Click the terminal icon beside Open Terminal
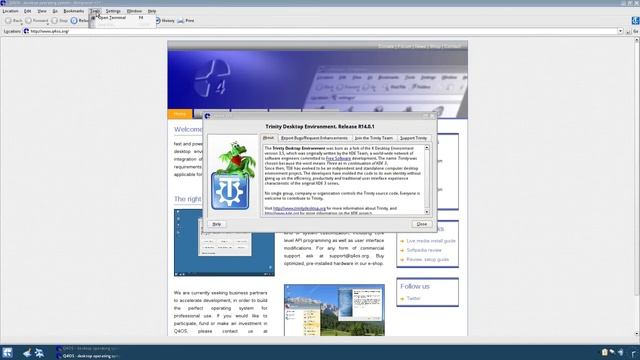This screenshot has height=360, width=640. click(93, 18)
